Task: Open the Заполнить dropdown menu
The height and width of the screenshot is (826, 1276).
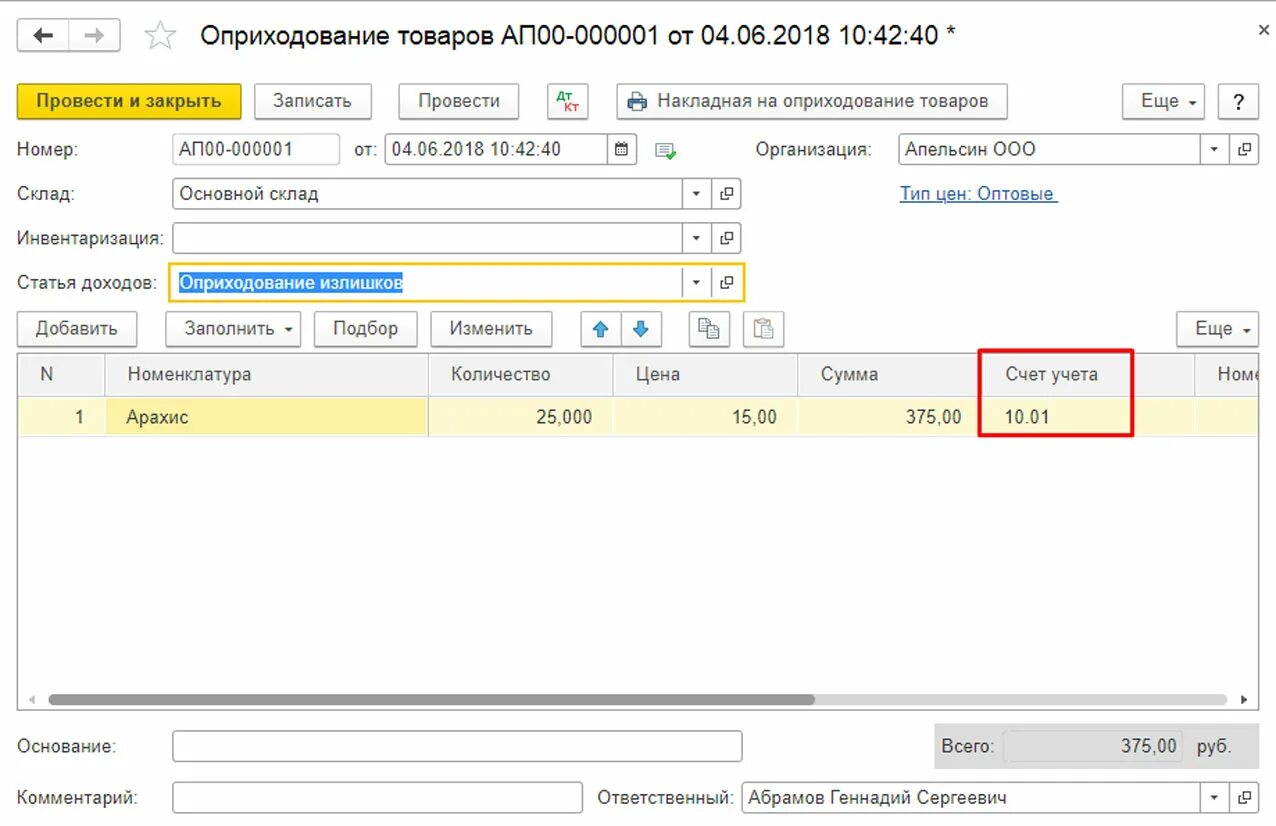Action: (x=233, y=329)
